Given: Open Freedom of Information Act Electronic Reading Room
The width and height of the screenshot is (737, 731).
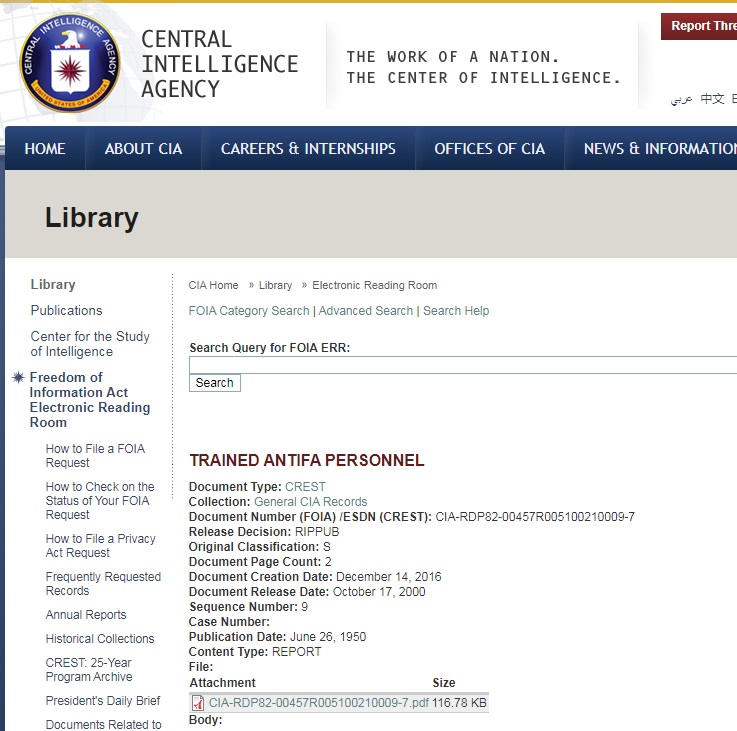Looking at the screenshot, I should [90, 400].
